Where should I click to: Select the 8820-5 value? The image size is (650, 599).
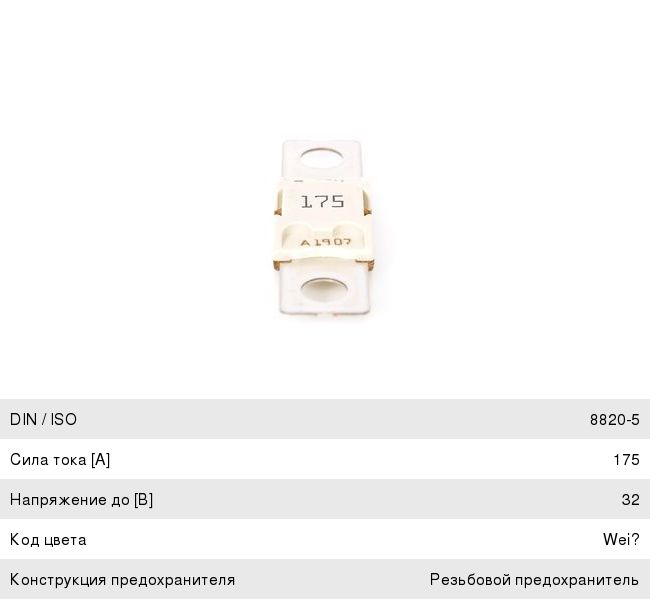[x=614, y=420]
